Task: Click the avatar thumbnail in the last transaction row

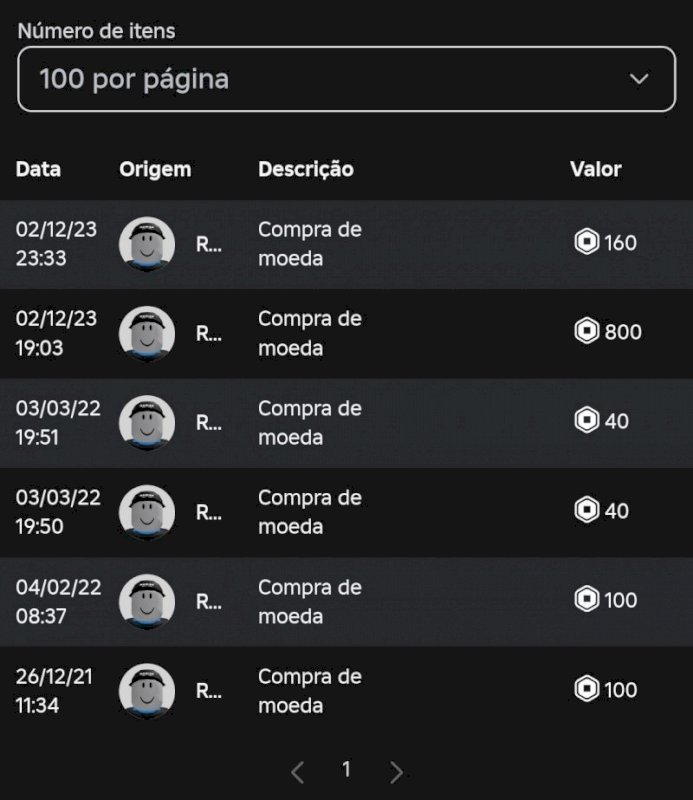Action: [146, 690]
